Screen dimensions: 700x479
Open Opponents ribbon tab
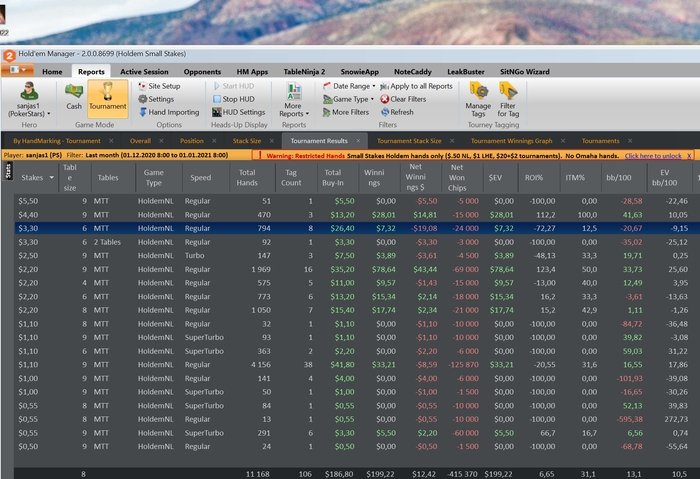pyautogui.click(x=202, y=71)
